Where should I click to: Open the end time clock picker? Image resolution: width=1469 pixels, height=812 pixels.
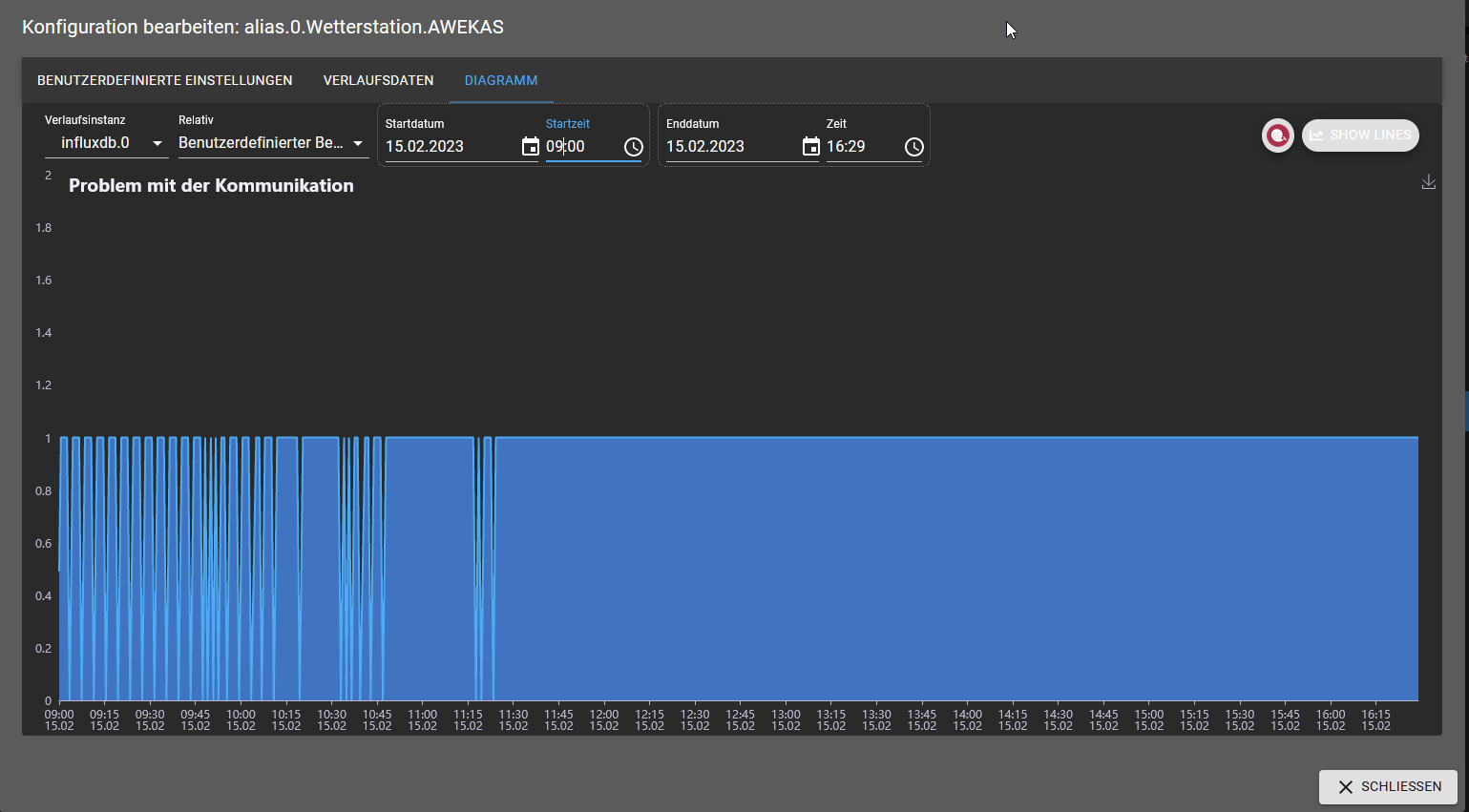click(x=914, y=147)
